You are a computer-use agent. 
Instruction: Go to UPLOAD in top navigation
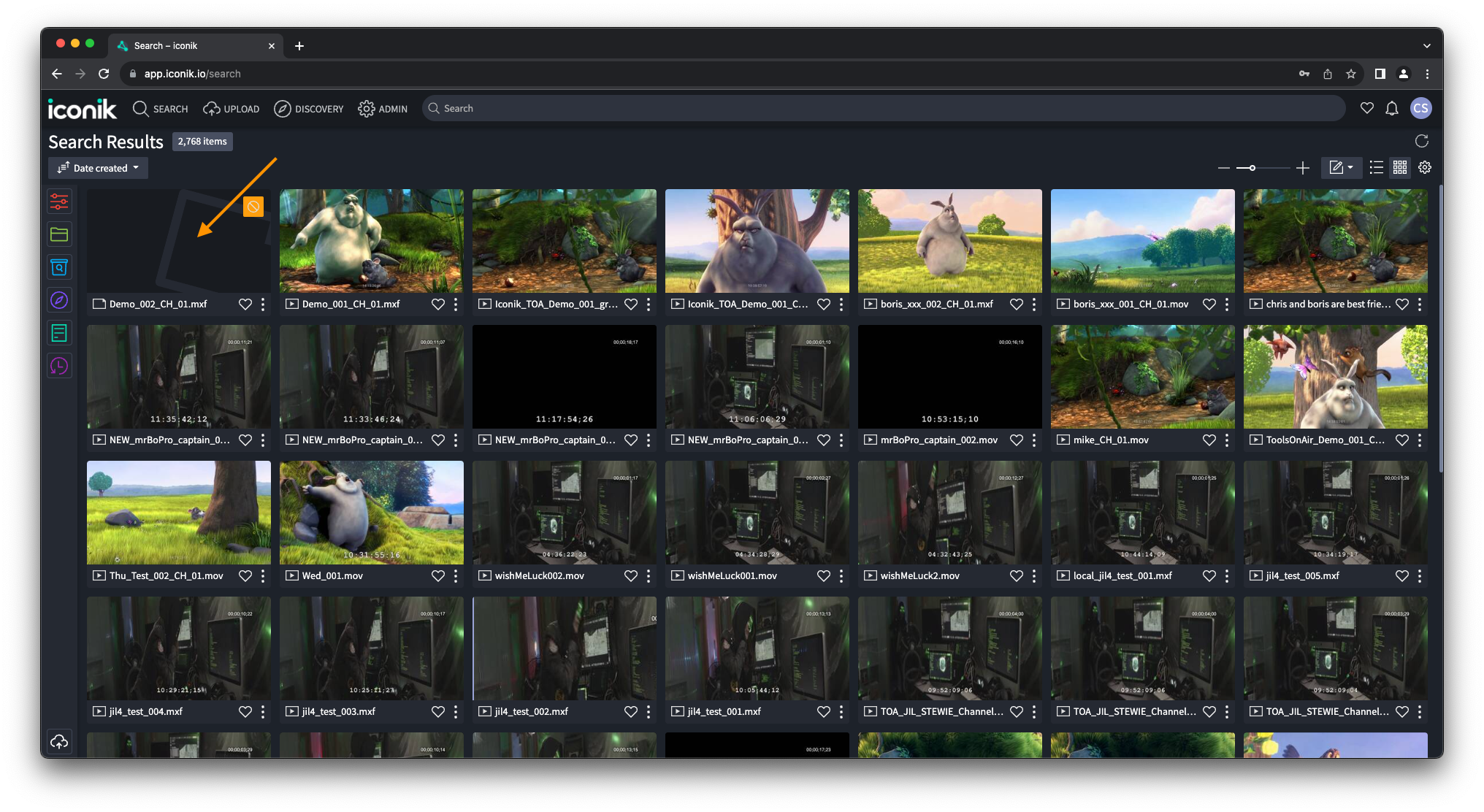tap(232, 109)
